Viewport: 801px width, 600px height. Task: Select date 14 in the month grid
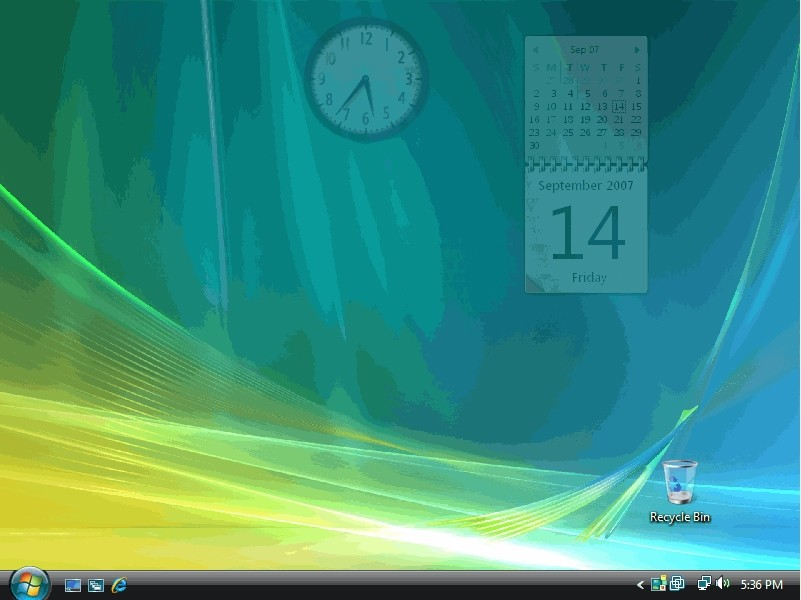coord(619,107)
